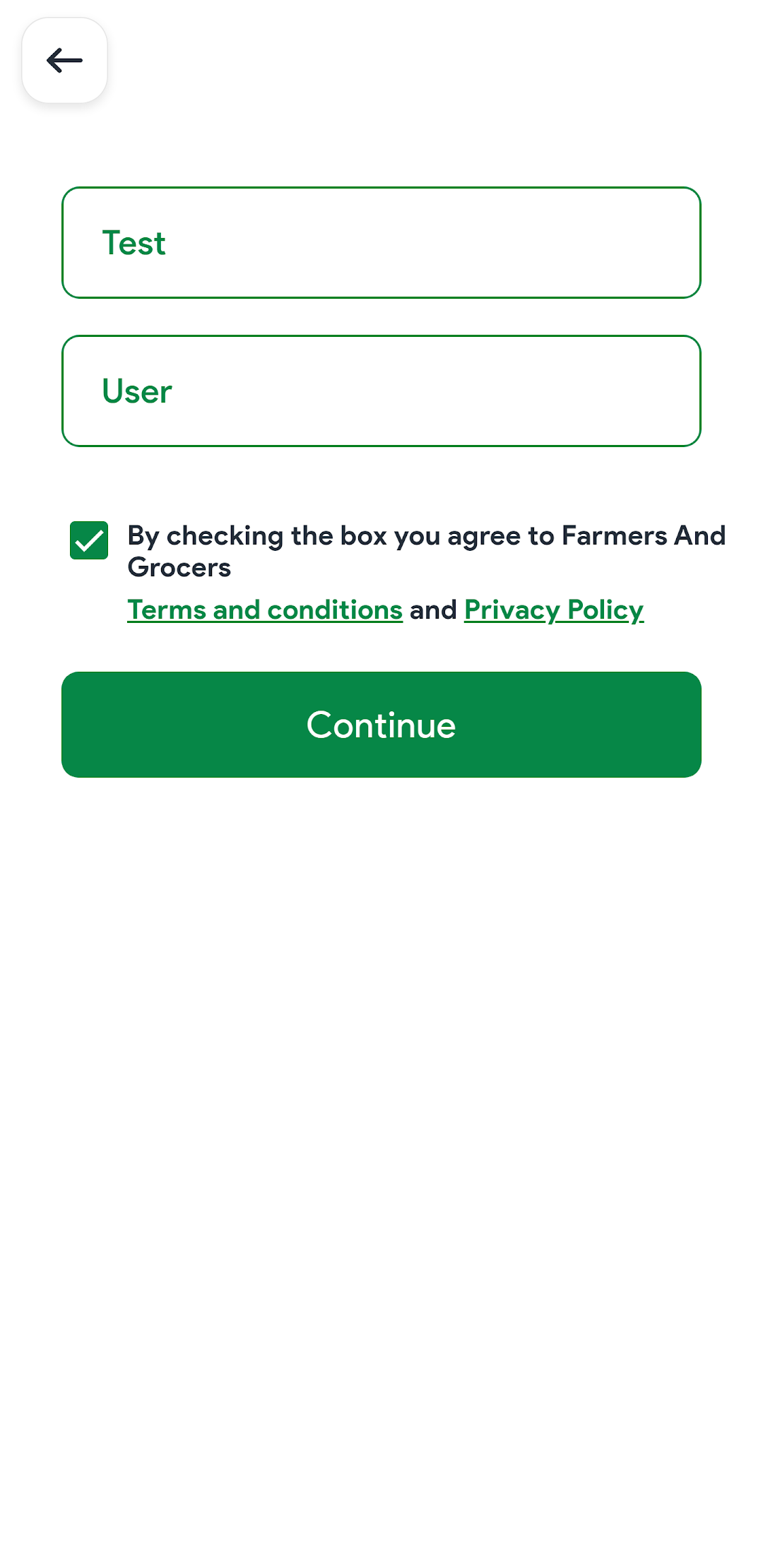This screenshot has width=763, height=1568.
Task: Tap the back arrow in the top corner
Action: click(x=64, y=61)
